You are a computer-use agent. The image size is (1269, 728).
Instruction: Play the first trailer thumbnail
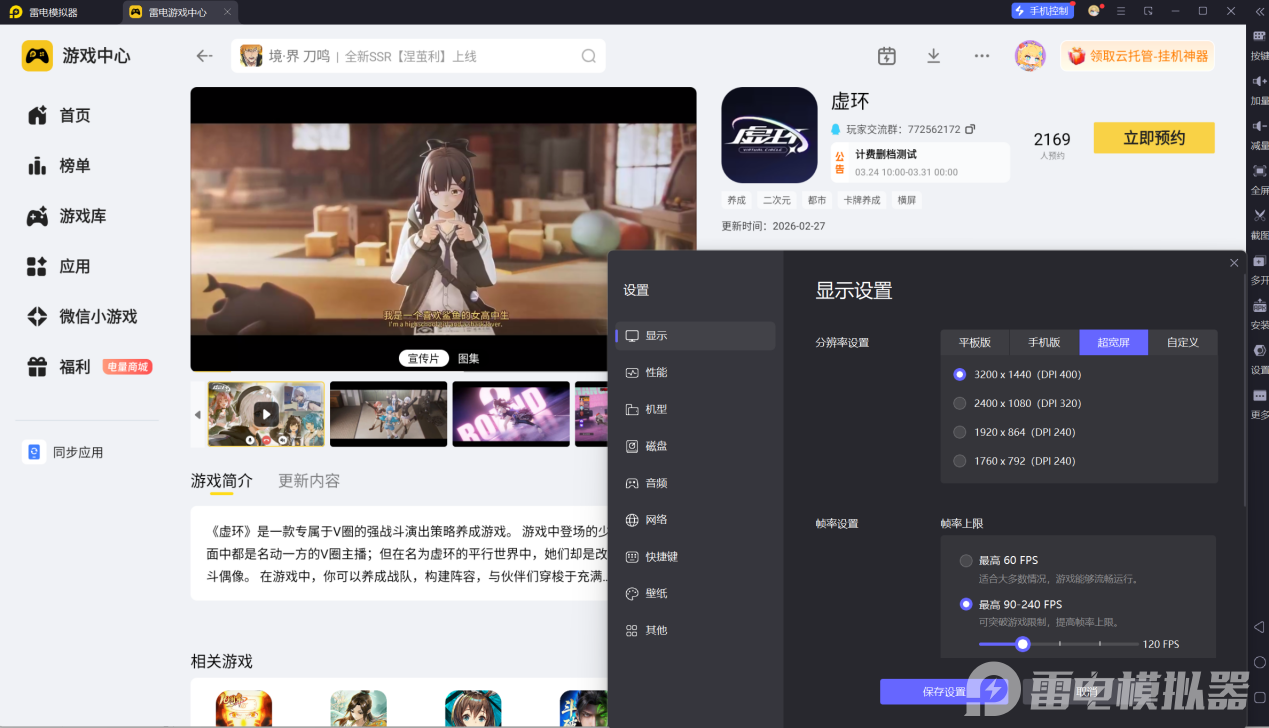coord(266,413)
